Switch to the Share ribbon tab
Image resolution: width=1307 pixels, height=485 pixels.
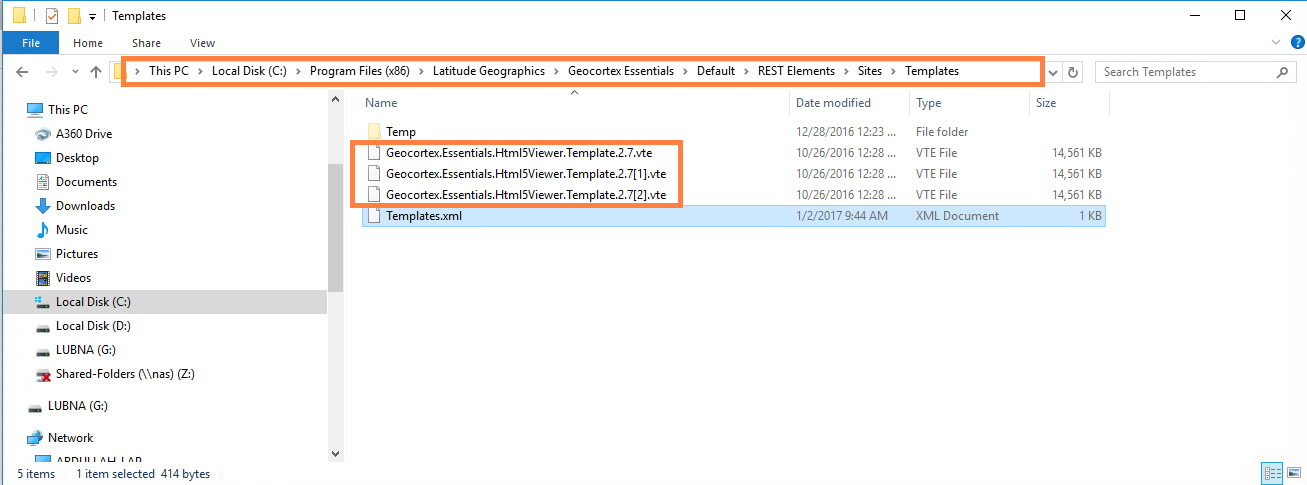pyautogui.click(x=146, y=43)
